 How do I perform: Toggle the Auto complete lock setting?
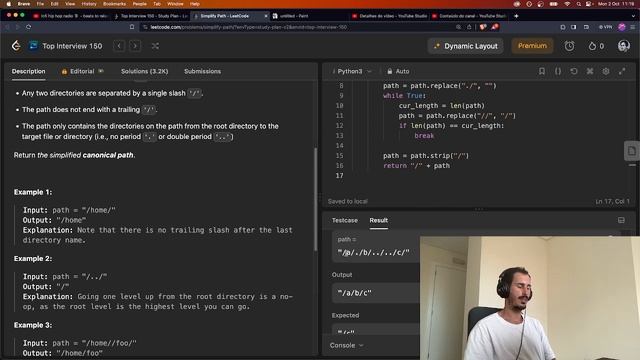pyautogui.click(x=398, y=71)
